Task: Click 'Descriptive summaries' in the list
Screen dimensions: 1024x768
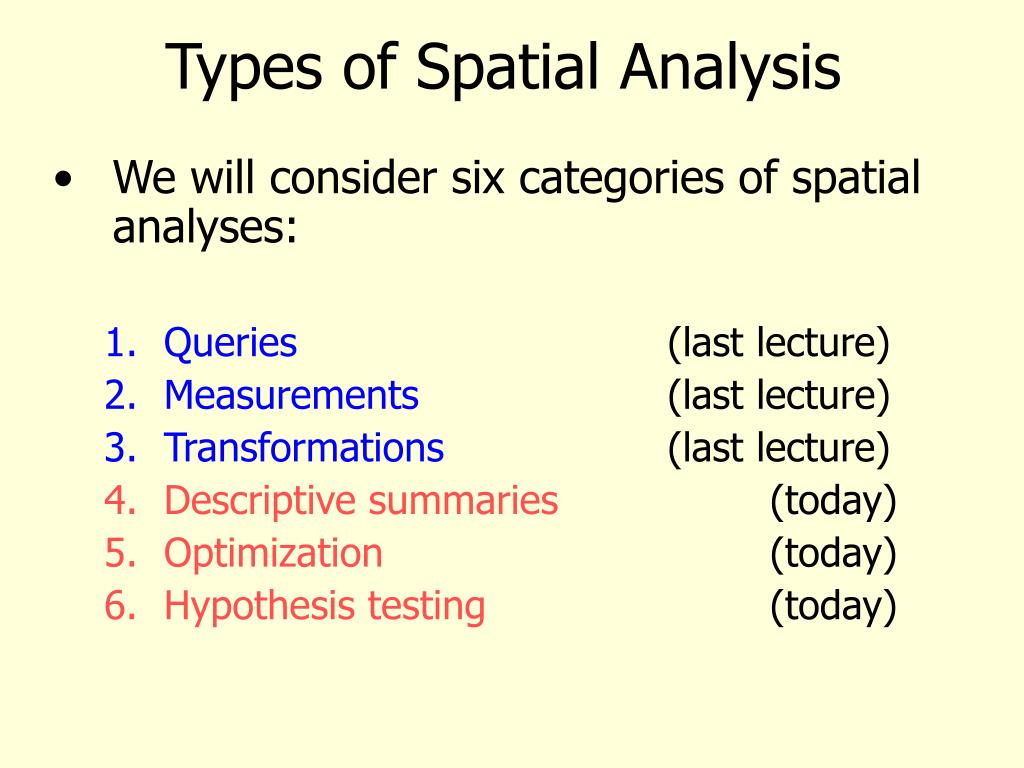Action: click(361, 501)
